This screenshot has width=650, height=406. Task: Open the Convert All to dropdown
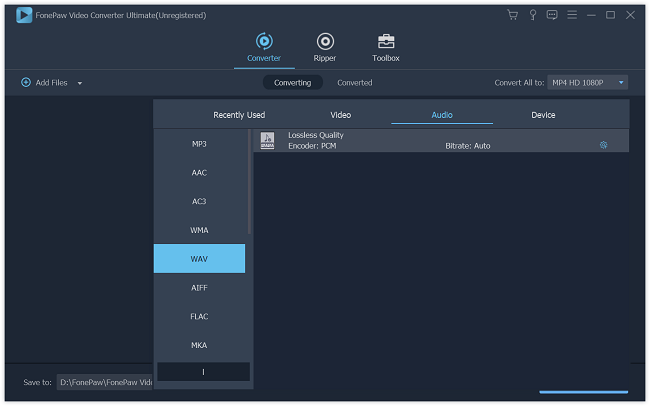click(x=587, y=83)
